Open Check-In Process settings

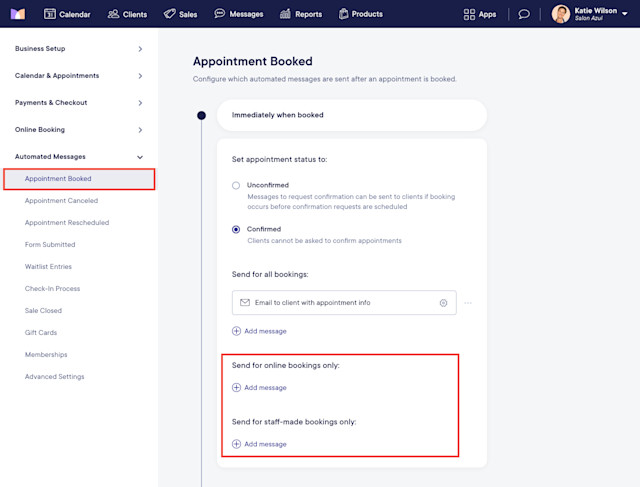click(52, 289)
